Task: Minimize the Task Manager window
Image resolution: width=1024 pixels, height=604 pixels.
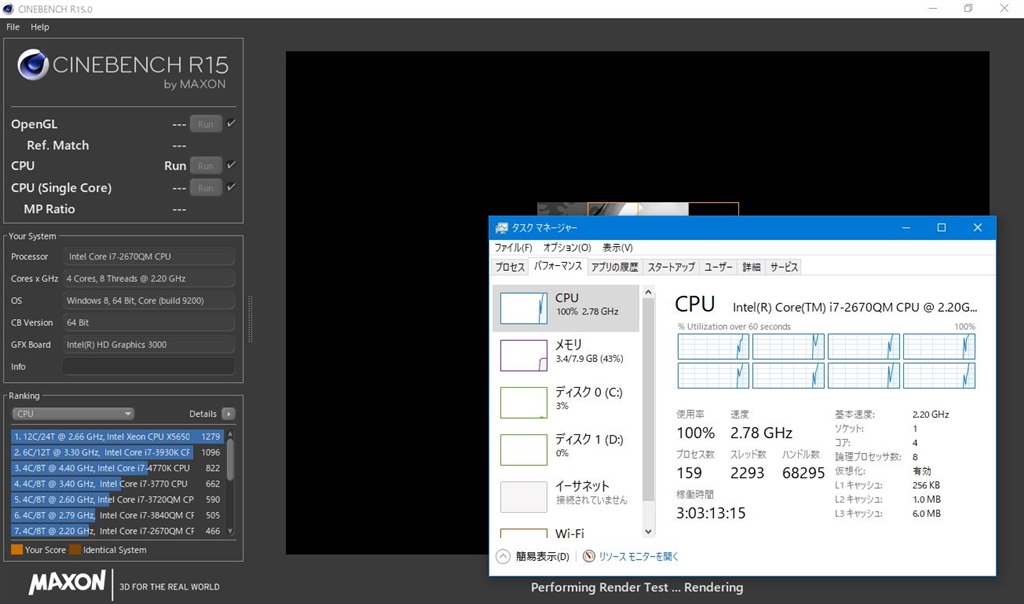Action: point(906,227)
